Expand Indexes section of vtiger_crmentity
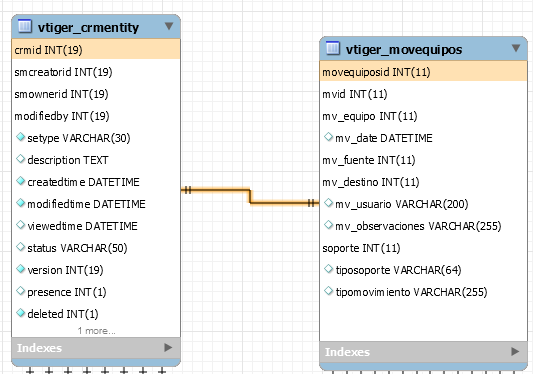This screenshot has width=533, height=374. [x=168, y=347]
